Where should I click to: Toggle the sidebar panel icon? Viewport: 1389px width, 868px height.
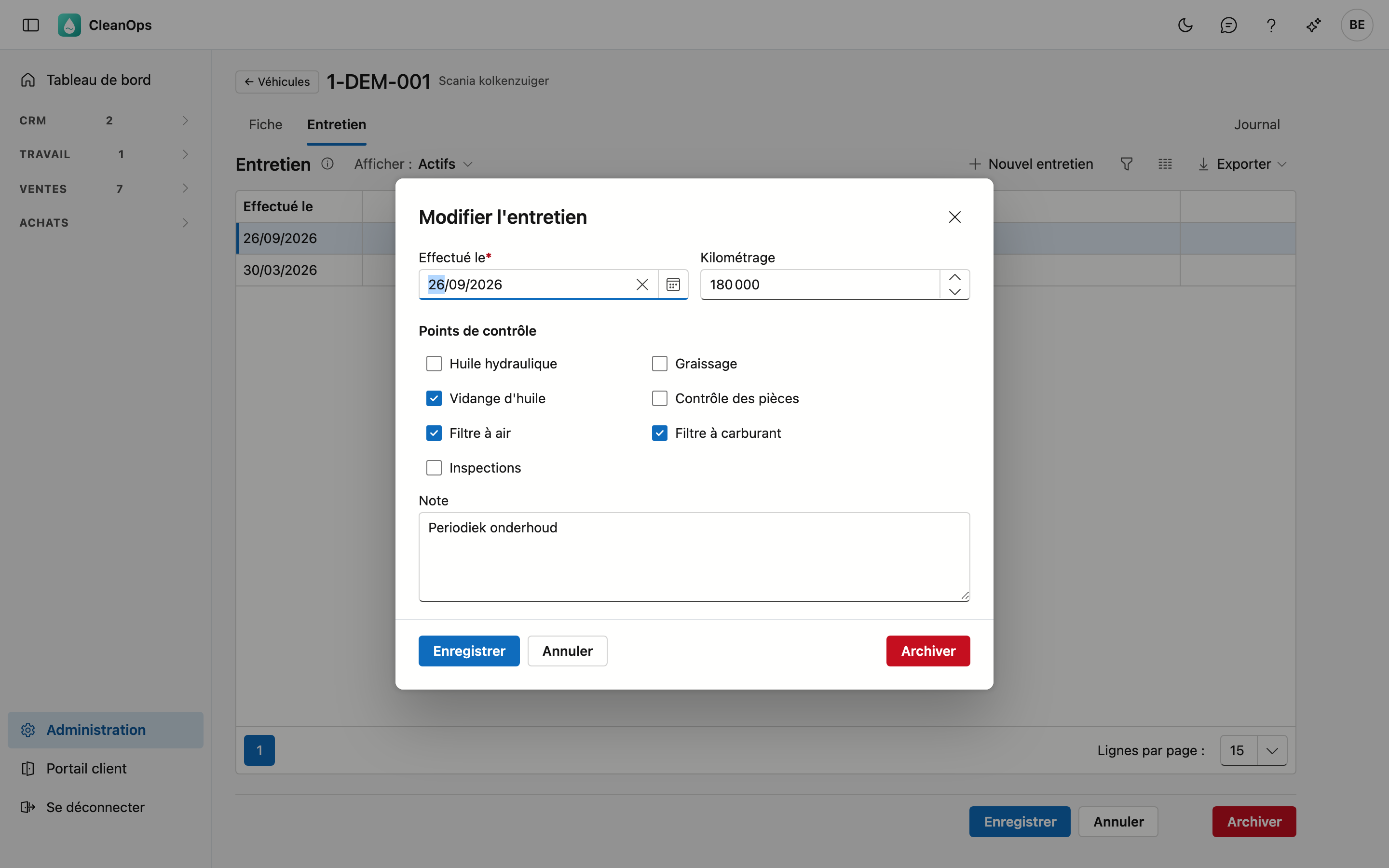pos(30,25)
